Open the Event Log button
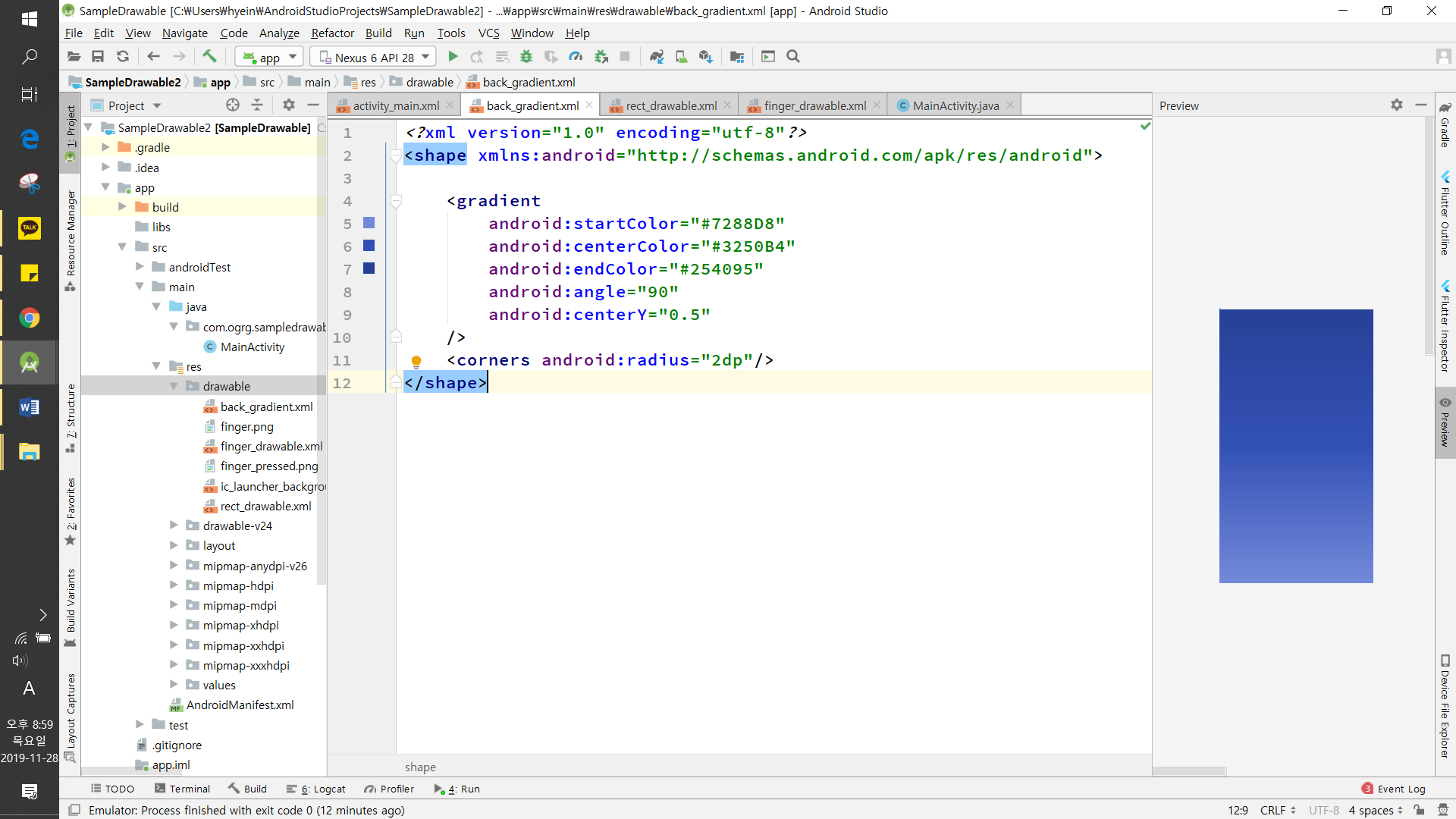 [x=1394, y=789]
